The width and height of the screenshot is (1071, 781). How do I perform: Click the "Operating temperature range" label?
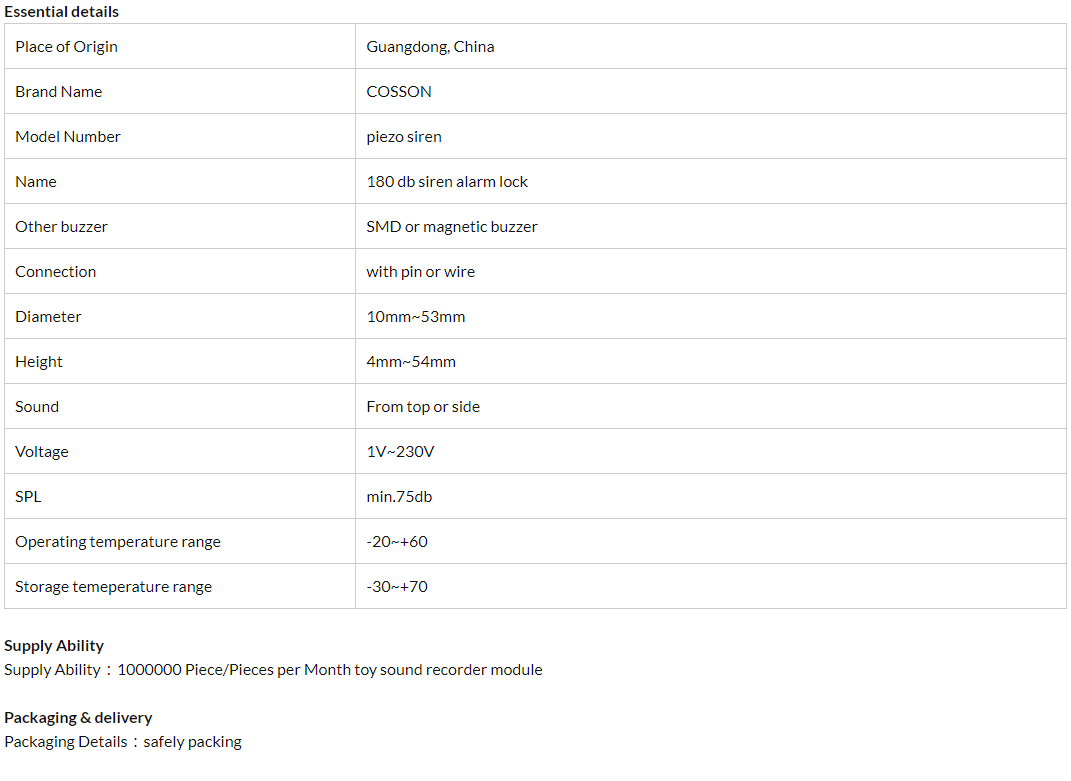117,542
